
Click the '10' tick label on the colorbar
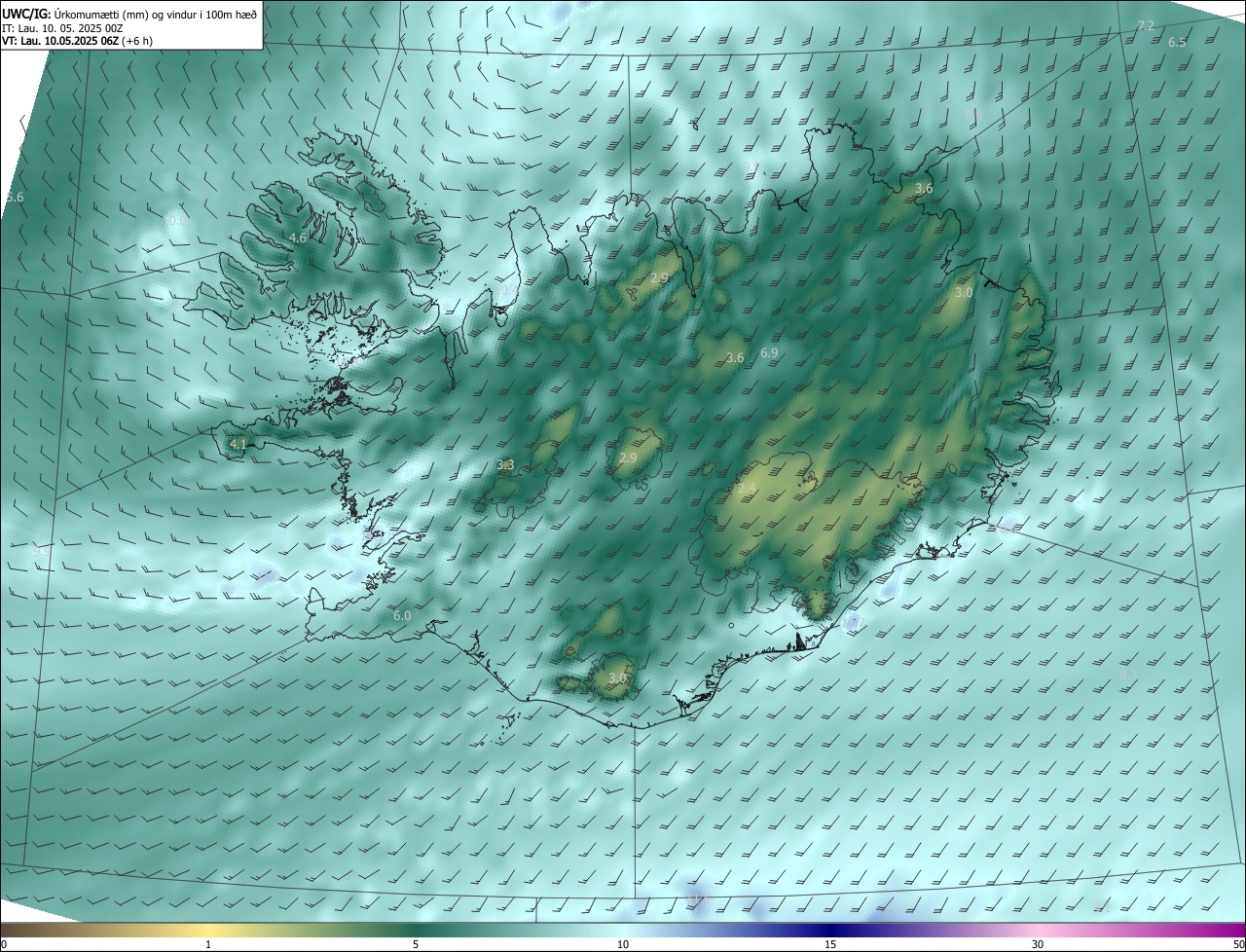(623, 944)
